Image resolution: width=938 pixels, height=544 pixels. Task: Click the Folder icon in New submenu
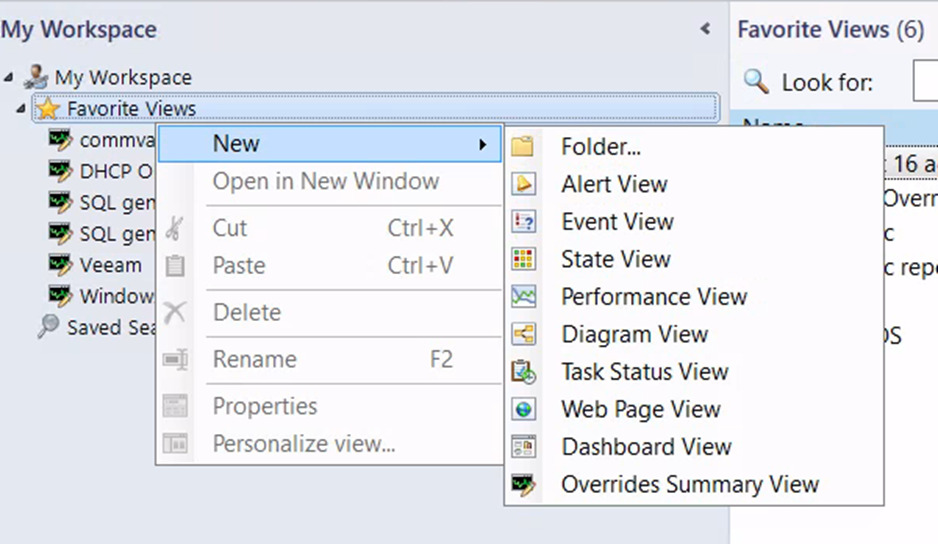(522, 146)
